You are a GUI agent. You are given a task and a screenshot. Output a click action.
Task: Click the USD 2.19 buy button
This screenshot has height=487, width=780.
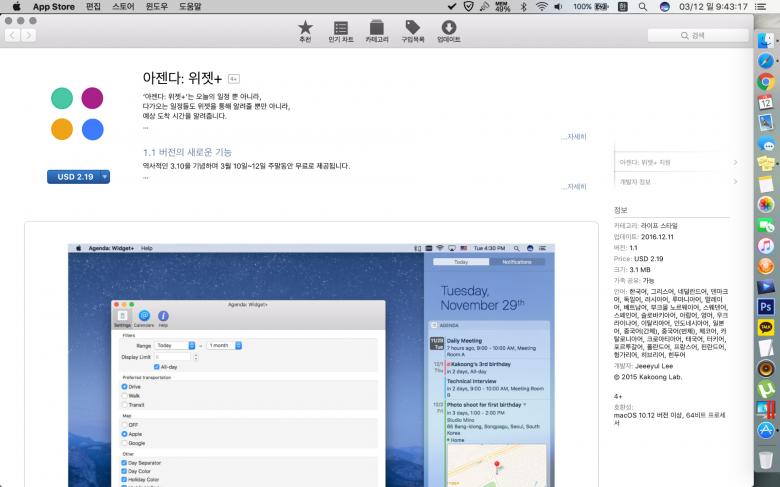[x=72, y=177]
